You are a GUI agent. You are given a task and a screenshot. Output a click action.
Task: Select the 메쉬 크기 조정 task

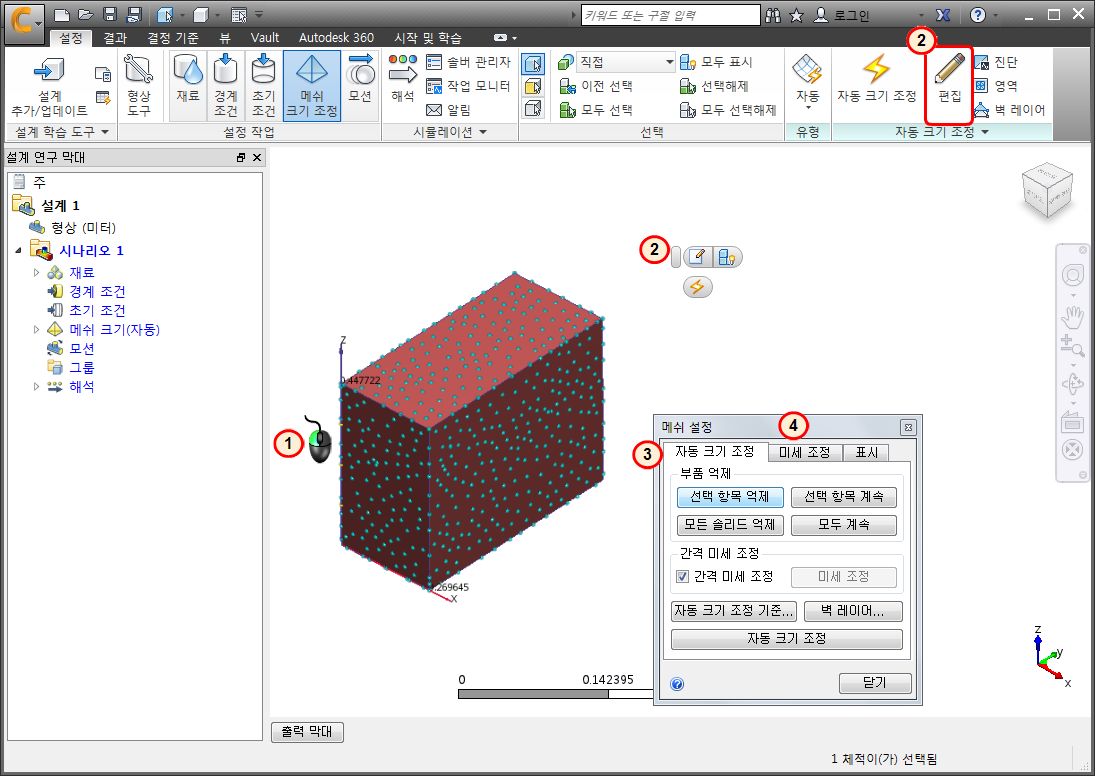pyautogui.click(x=311, y=85)
